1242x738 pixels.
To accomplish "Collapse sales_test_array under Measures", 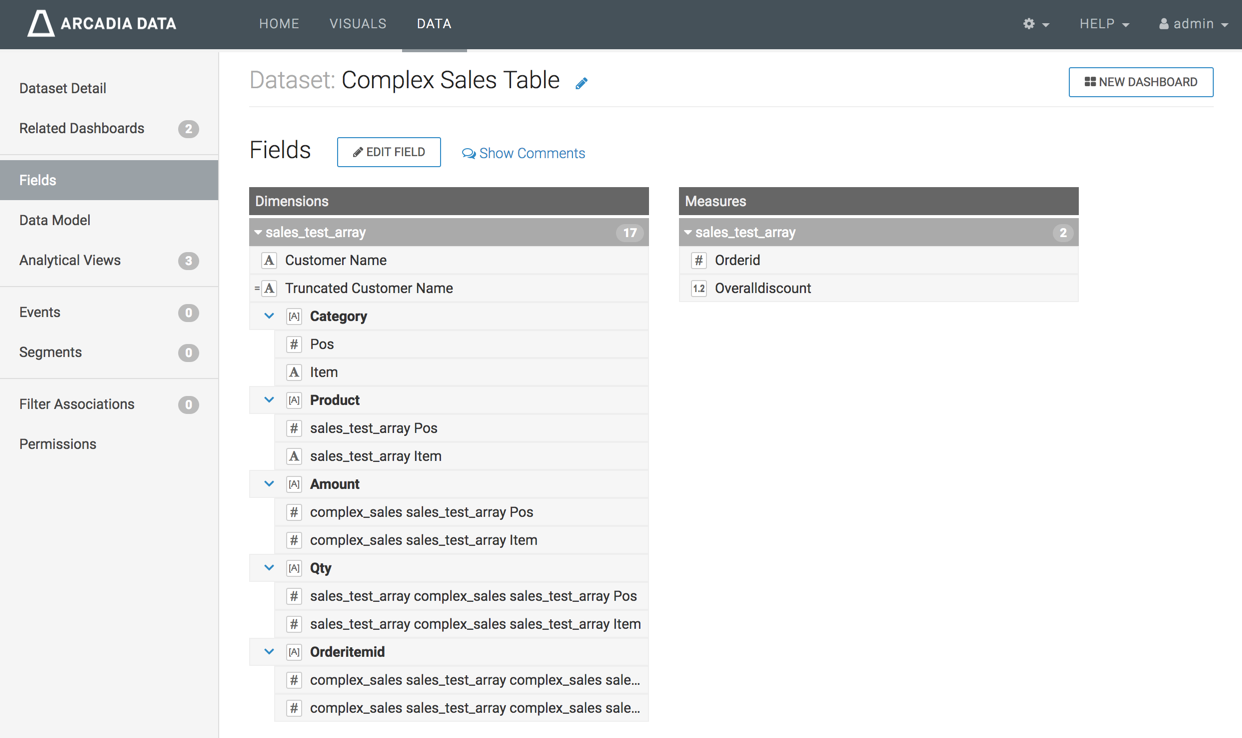I will coord(688,232).
